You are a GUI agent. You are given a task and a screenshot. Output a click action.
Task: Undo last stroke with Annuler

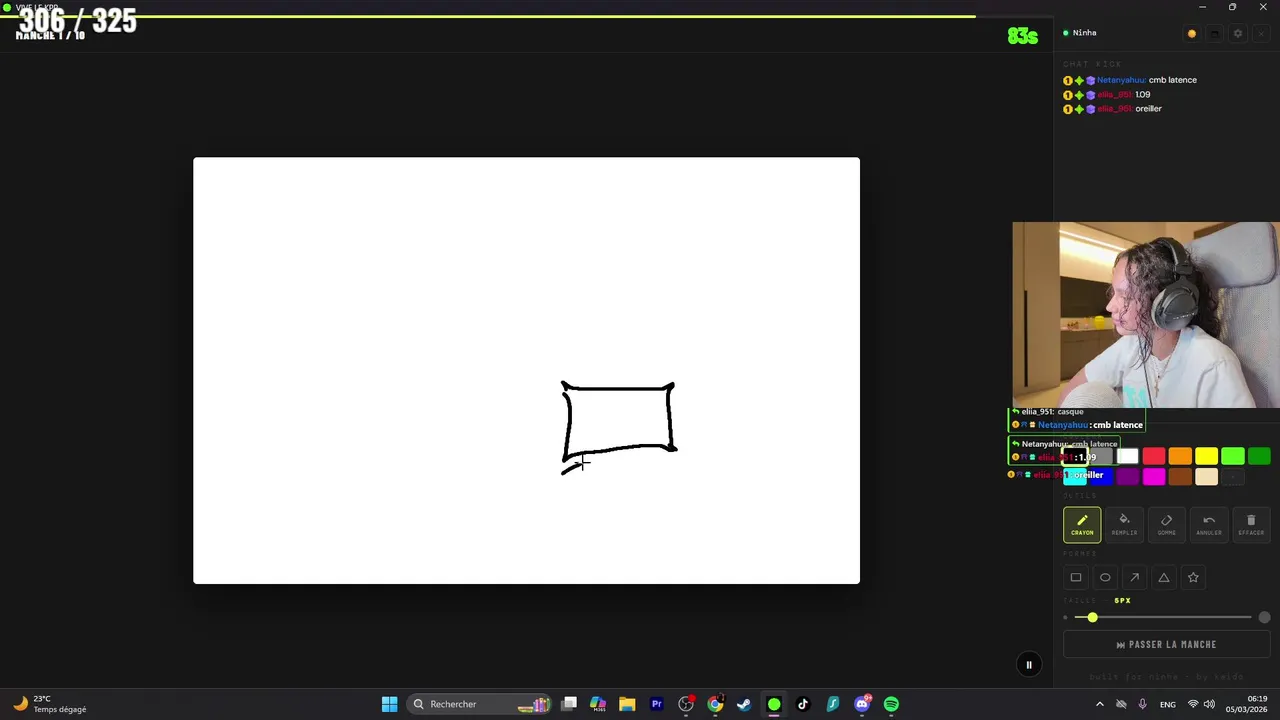tap(1209, 525)
